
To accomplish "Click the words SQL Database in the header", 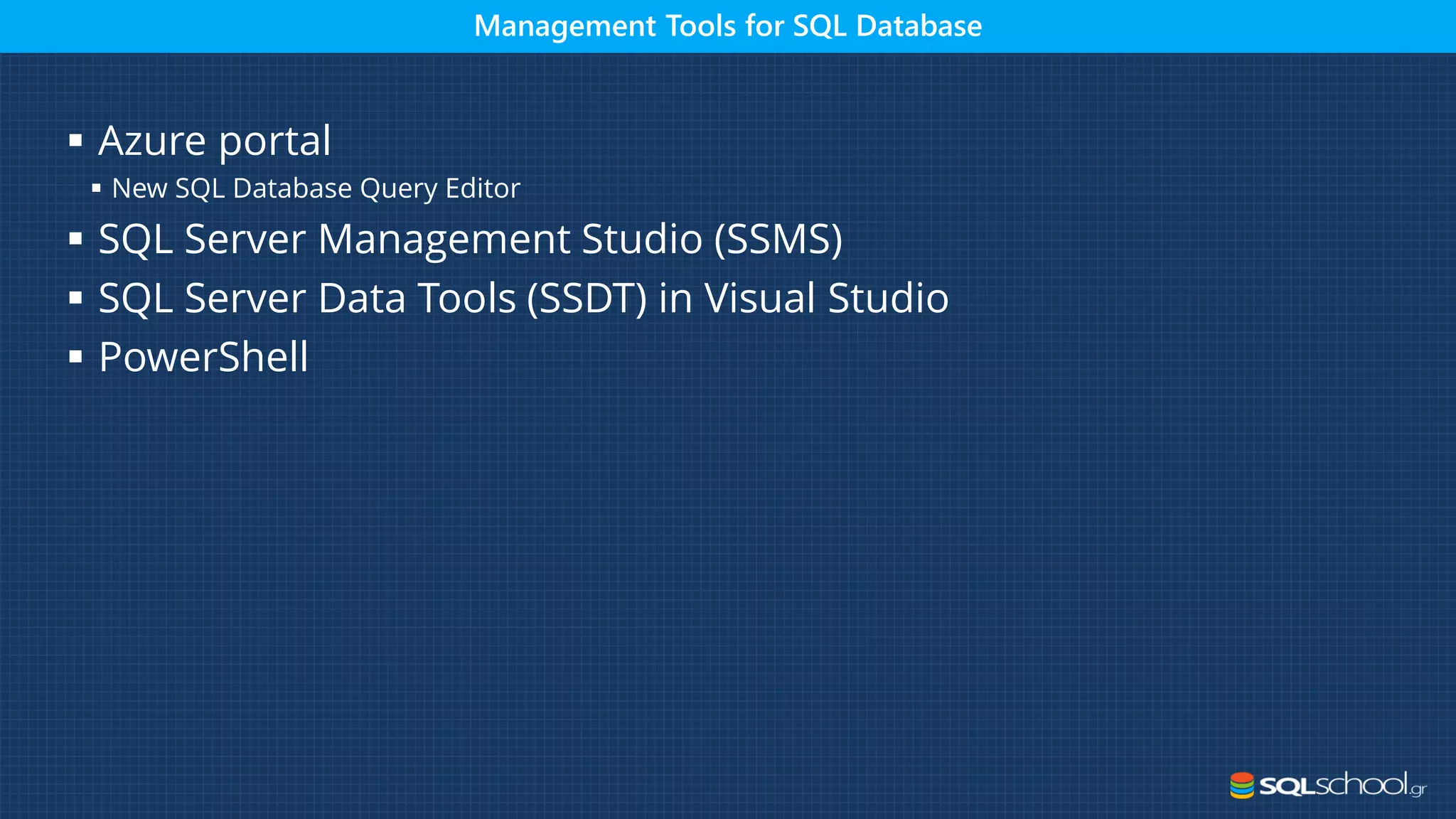I will (887, 26).
